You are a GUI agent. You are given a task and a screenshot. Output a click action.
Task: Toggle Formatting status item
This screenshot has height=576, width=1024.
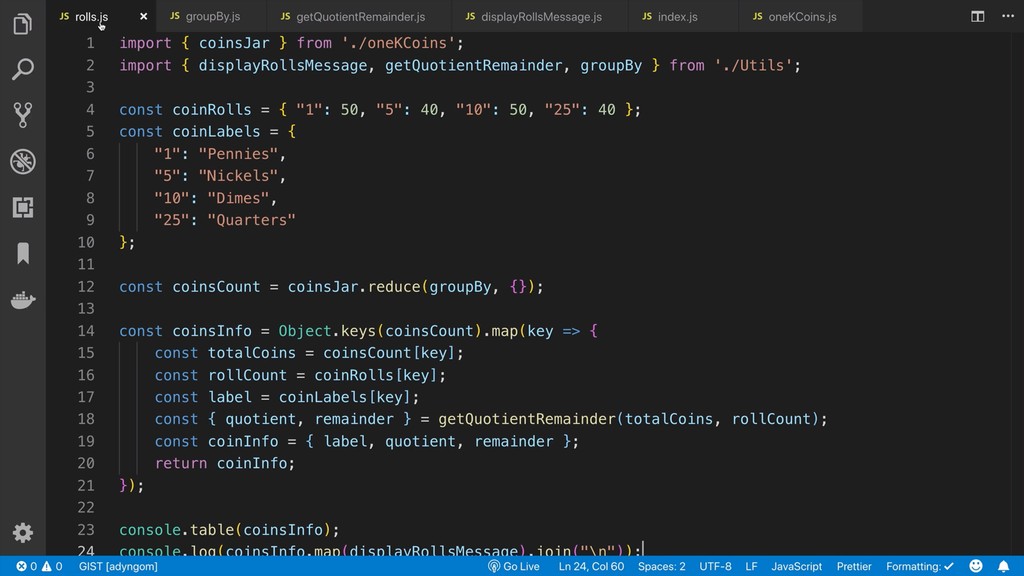(920, 566)
